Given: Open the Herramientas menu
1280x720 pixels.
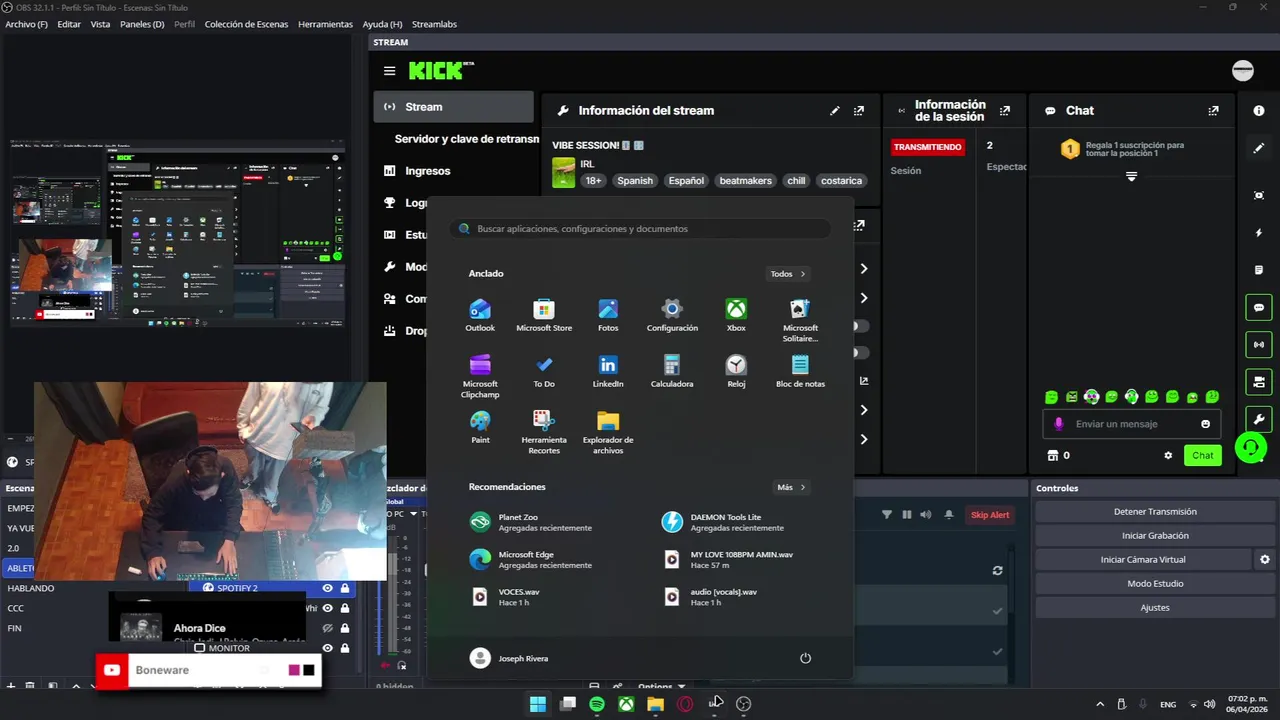Looking at the screenshot, I should pyautogui.click(x=325, y=24).
